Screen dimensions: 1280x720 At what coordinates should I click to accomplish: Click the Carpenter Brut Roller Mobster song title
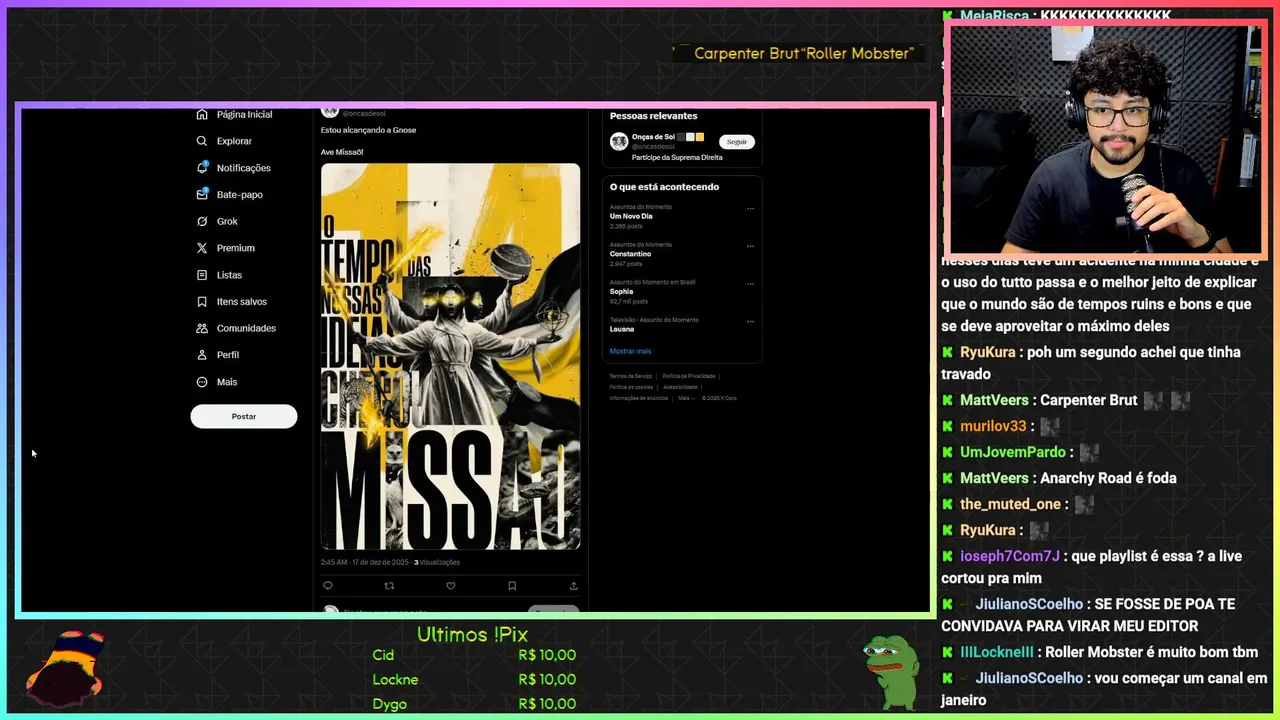pyautogui.click(x=804, y=53)
